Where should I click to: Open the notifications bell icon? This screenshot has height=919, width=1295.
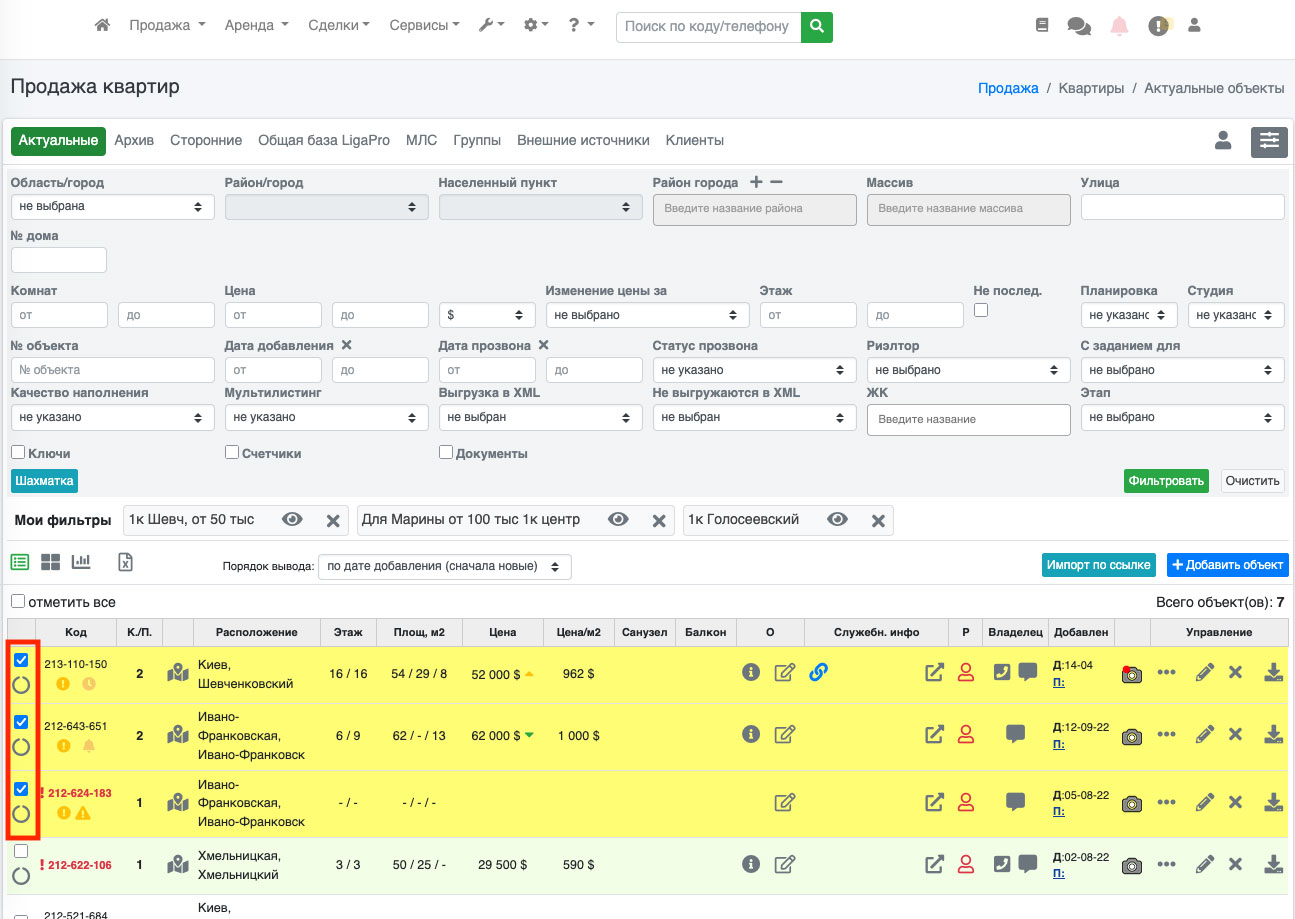(1119, 27)
